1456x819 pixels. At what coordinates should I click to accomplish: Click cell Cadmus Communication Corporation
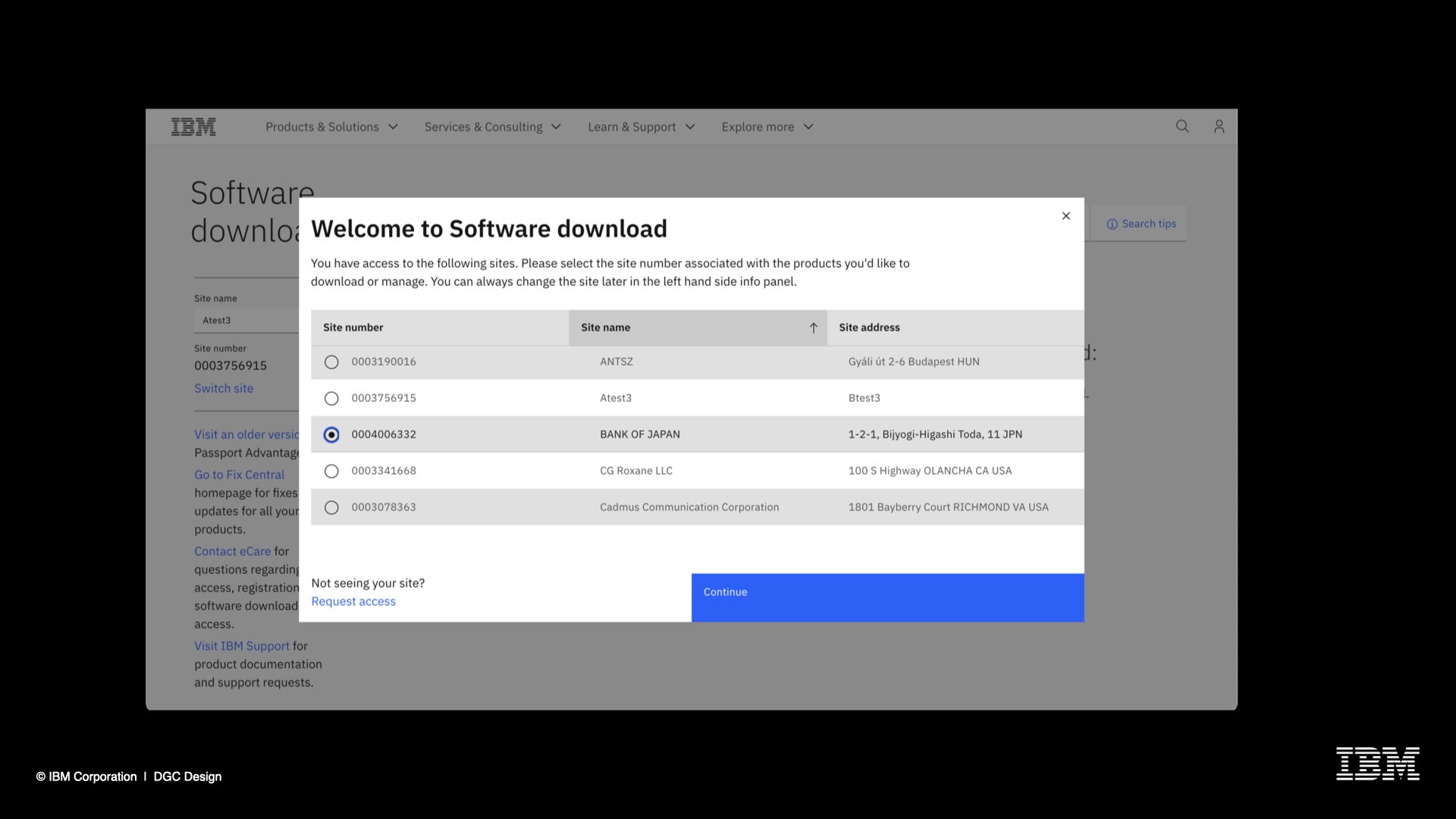coord(689,507)
